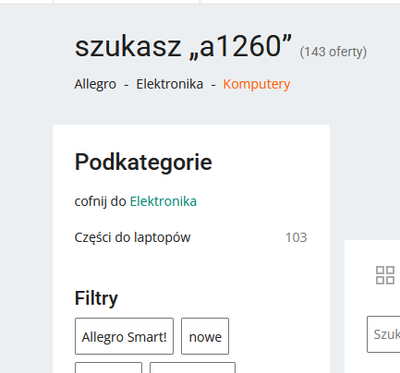Click the cofnij do text label
Screen dimensions: 400x373
pos(100,201)
